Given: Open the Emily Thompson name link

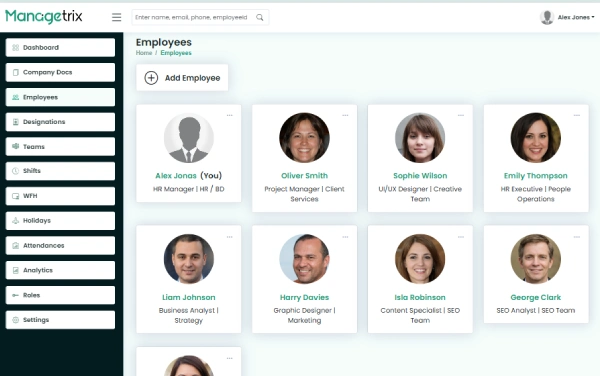Looking at the screenshot, I should [x=536, y=176].
